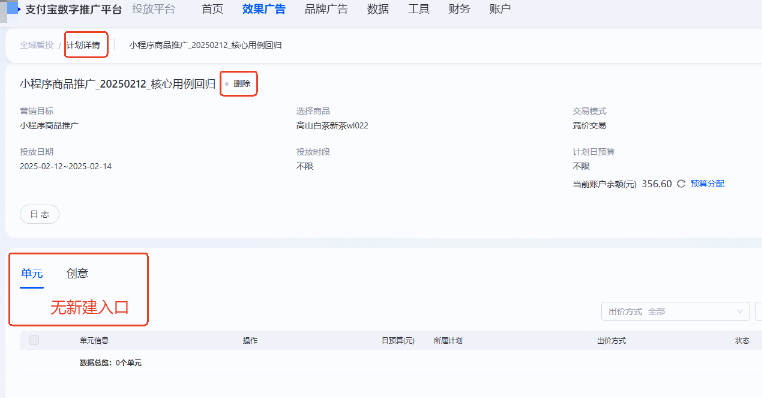Click the 投放平台 label in the header

(154, 9)
